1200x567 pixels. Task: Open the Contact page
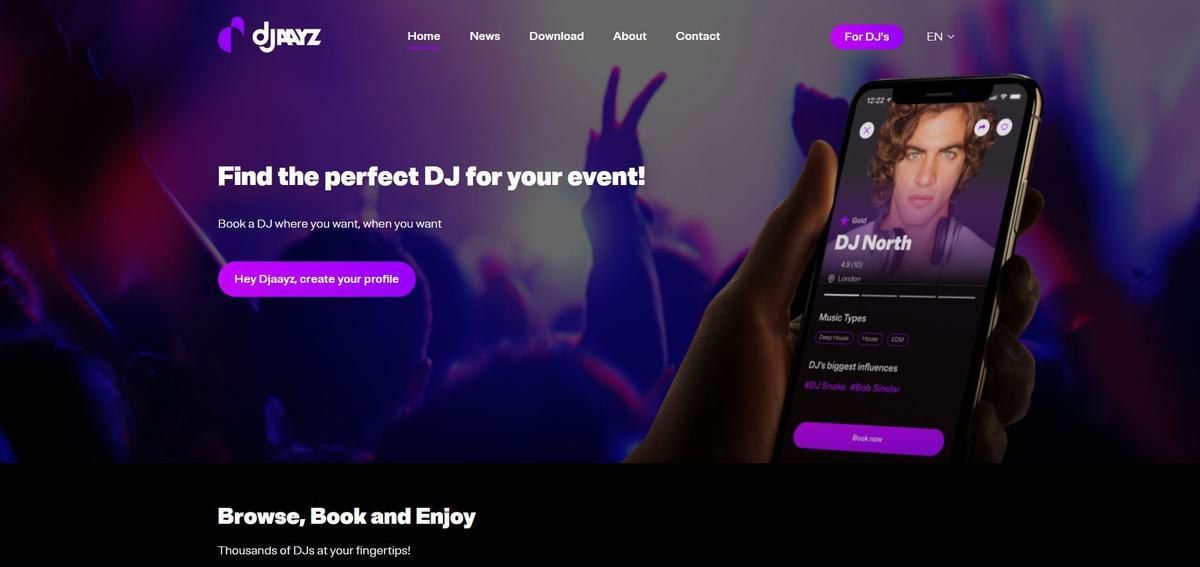tap(698, 36)
